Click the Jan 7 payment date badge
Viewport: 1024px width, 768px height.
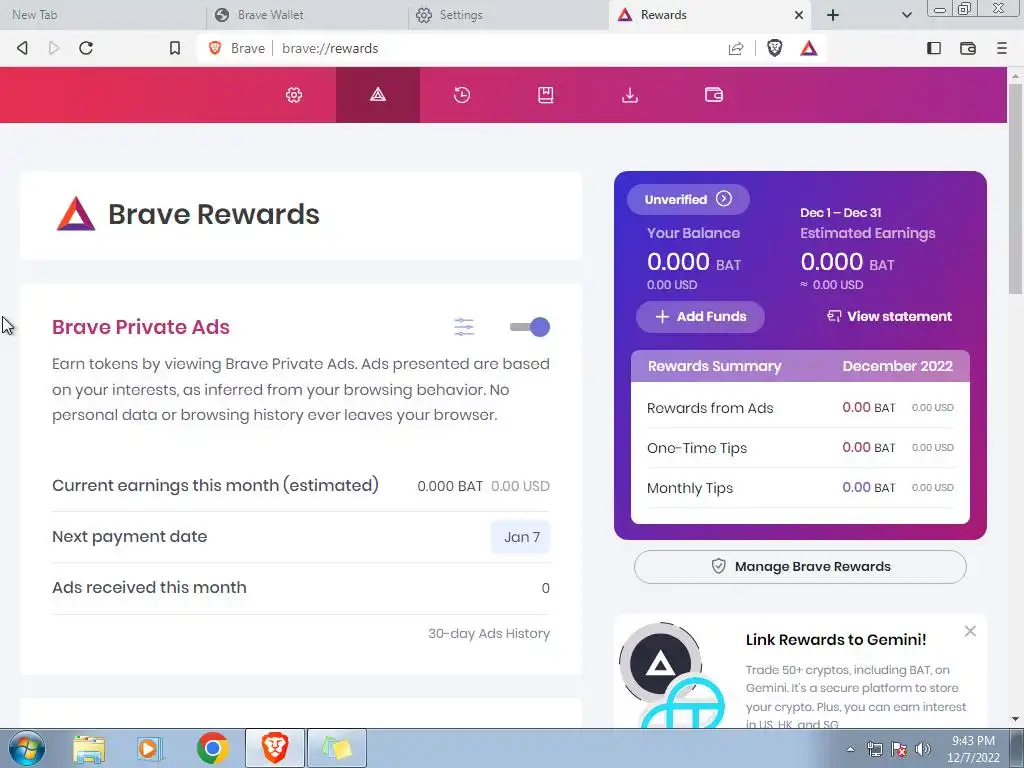tap(521, 537)
